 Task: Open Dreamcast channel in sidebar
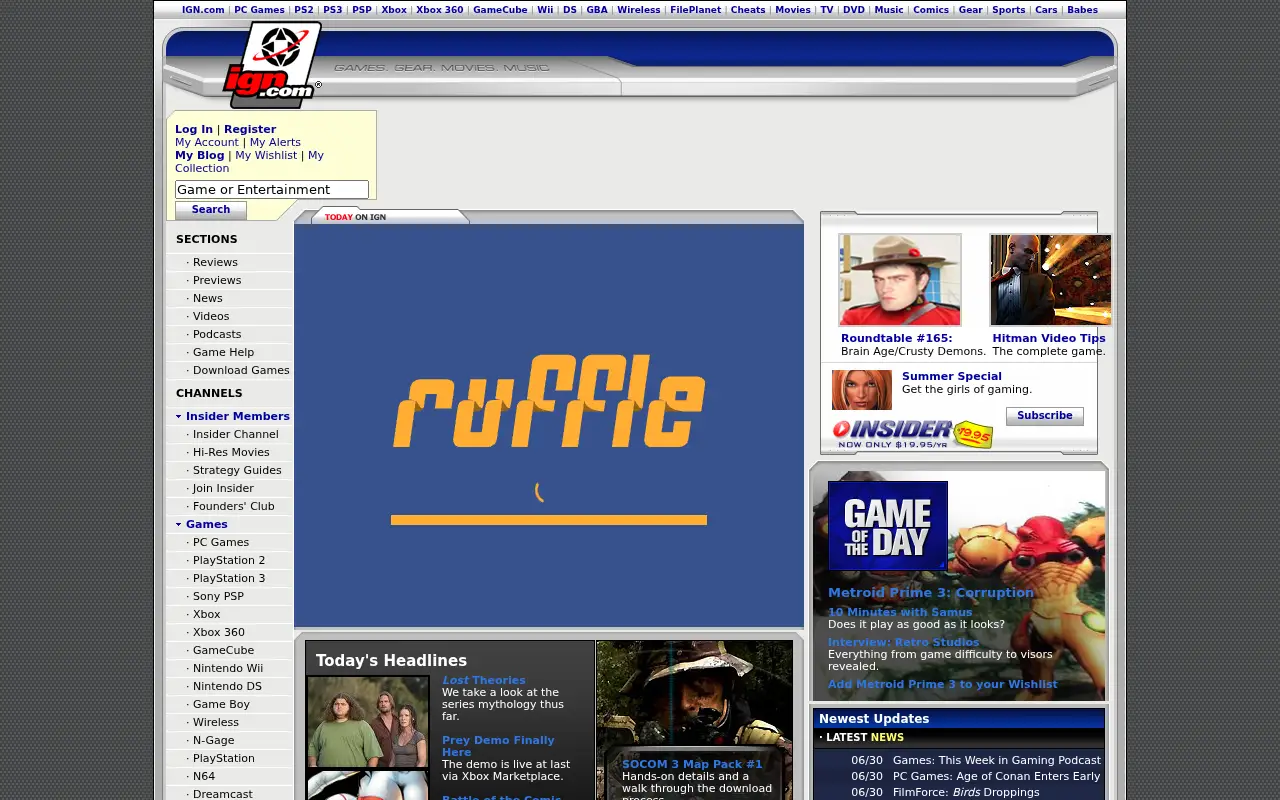223,794
